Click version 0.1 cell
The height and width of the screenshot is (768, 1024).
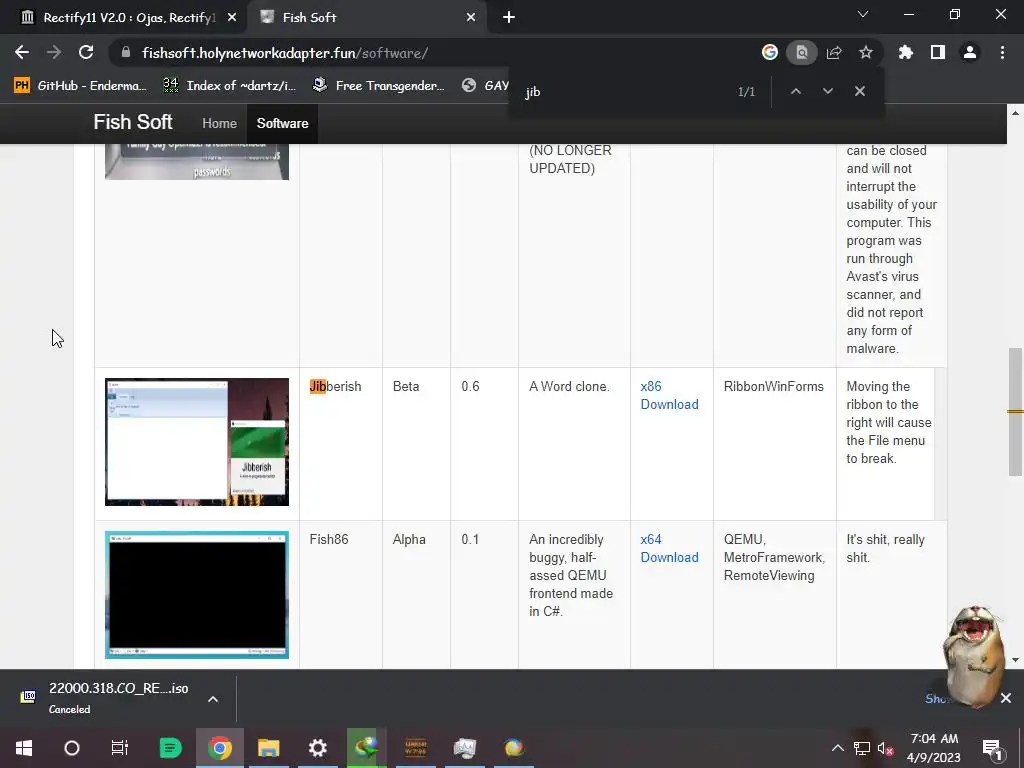[x=470, y=539]
